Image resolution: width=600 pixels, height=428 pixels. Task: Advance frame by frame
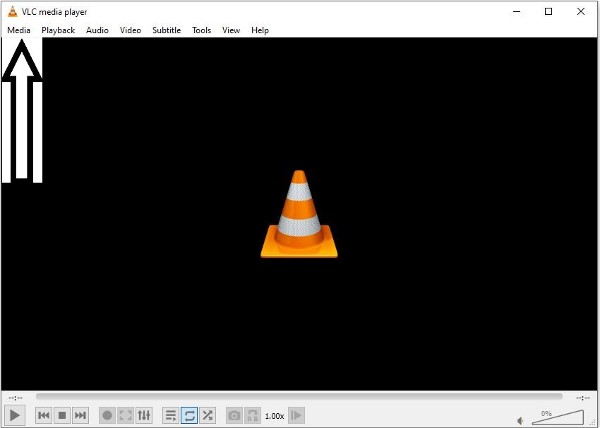(x=296, y=415)
